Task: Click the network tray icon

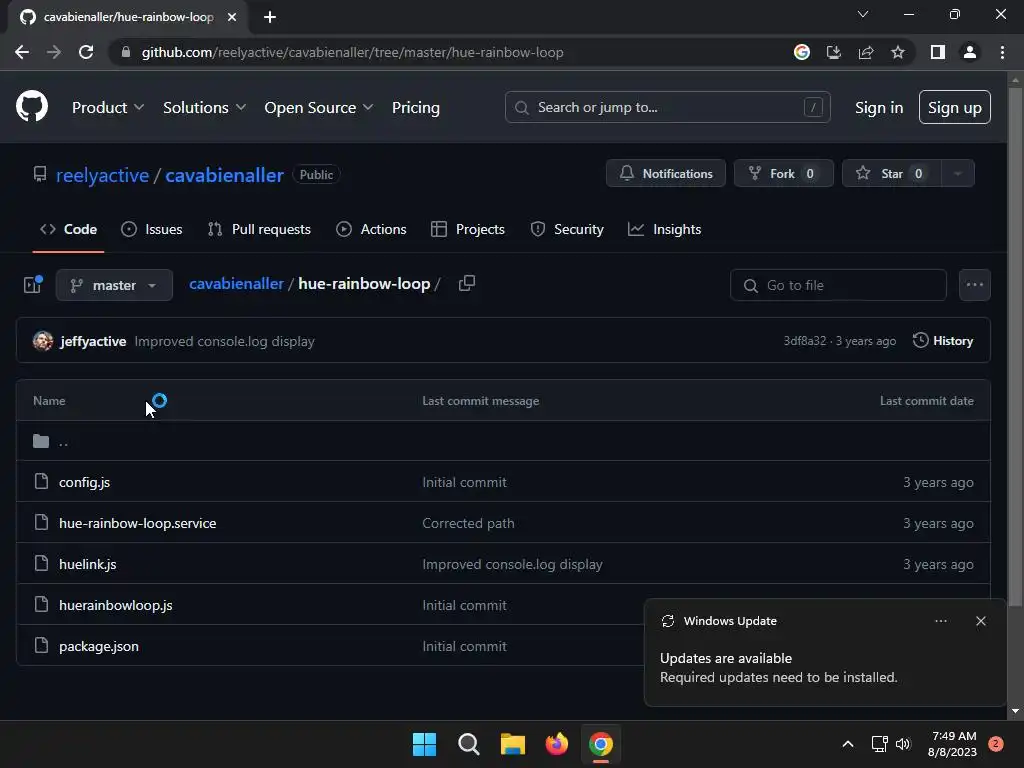Action: point(880,744)
